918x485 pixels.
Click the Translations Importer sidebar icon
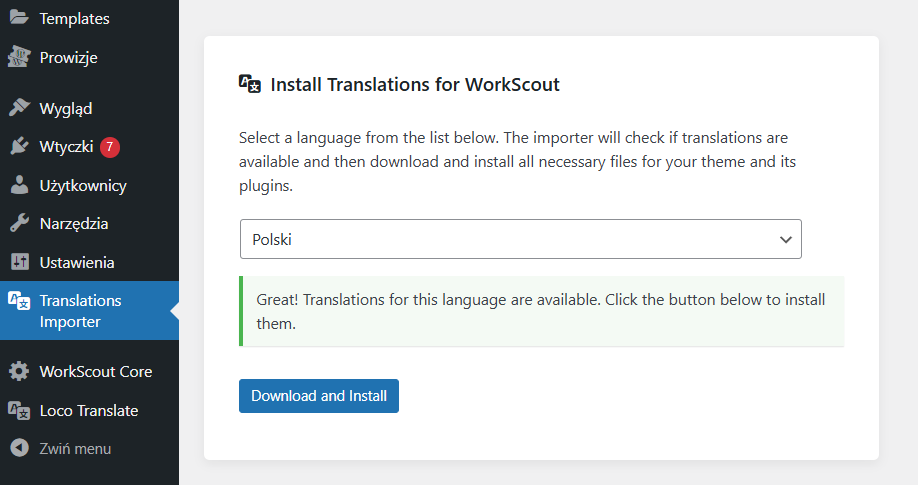19,300
